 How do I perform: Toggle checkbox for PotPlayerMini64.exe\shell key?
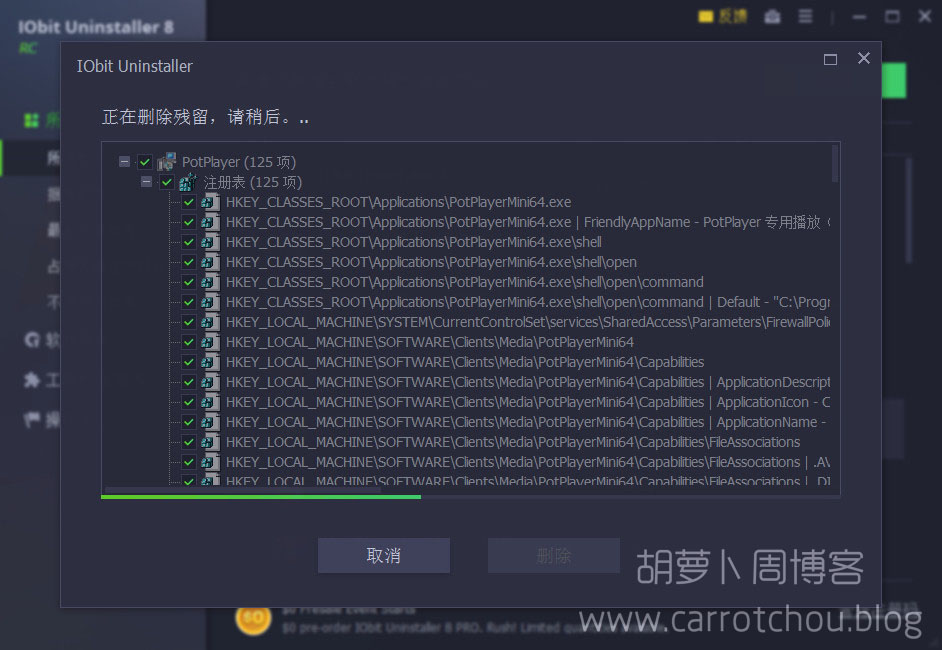click(189, 242)
